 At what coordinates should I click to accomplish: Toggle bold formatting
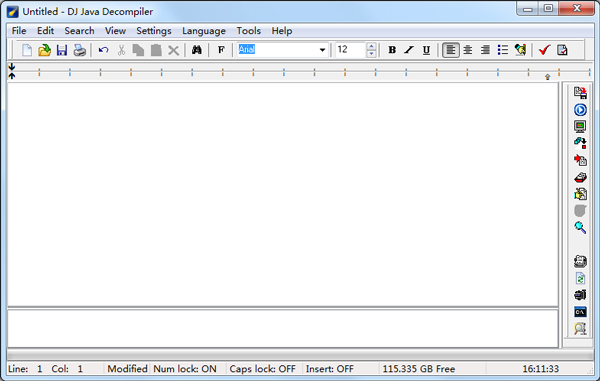[x=392, y=50]
